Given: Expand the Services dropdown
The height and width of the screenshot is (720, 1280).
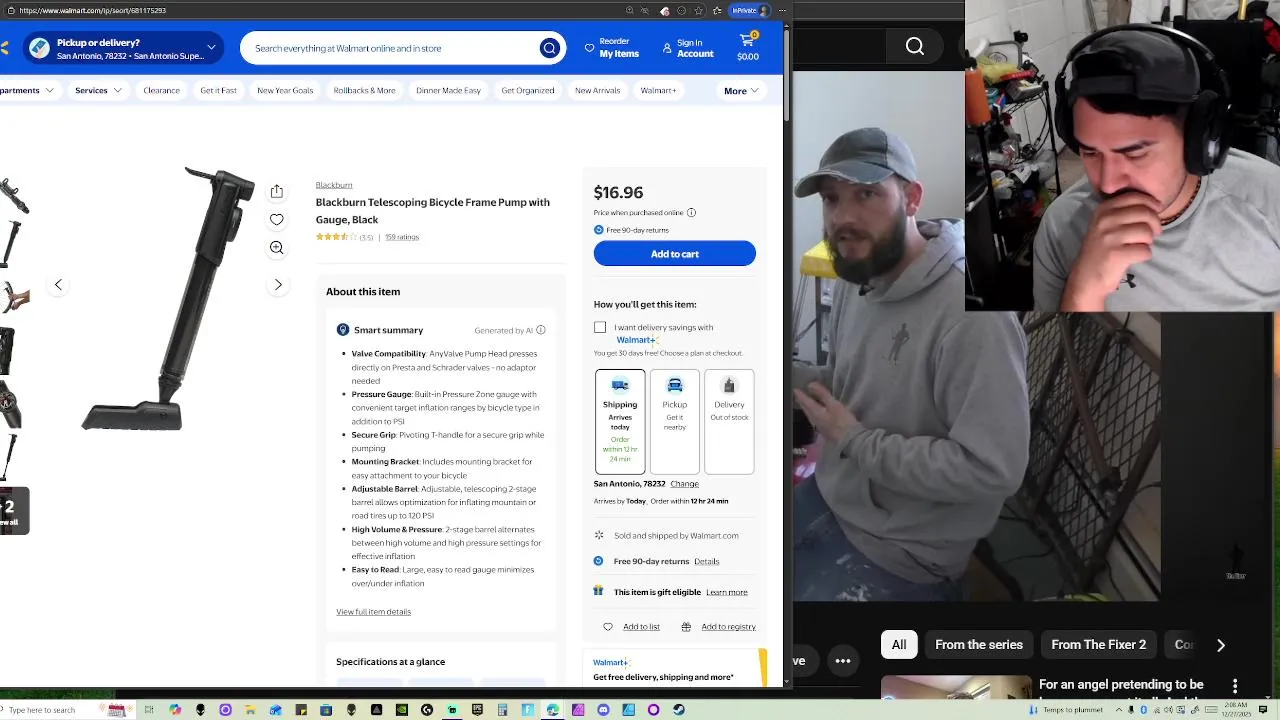Looking at the screenshot, I should click(x=98, y=90).
